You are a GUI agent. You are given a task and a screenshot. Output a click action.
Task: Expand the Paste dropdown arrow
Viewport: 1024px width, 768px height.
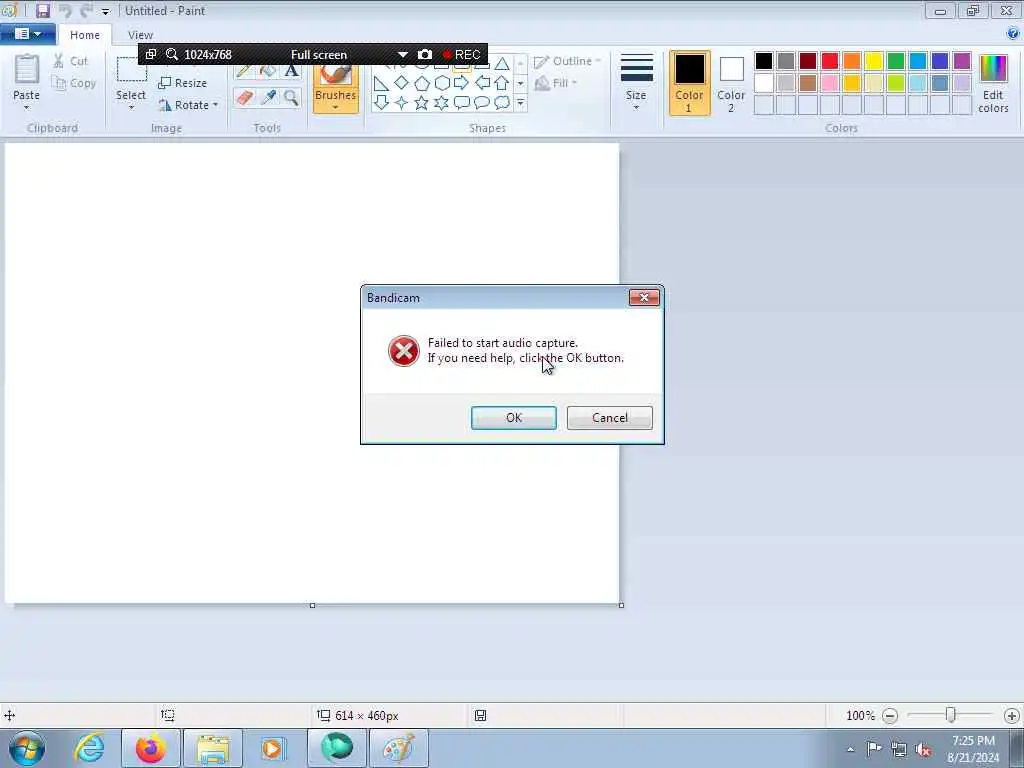tap(27, 108)
